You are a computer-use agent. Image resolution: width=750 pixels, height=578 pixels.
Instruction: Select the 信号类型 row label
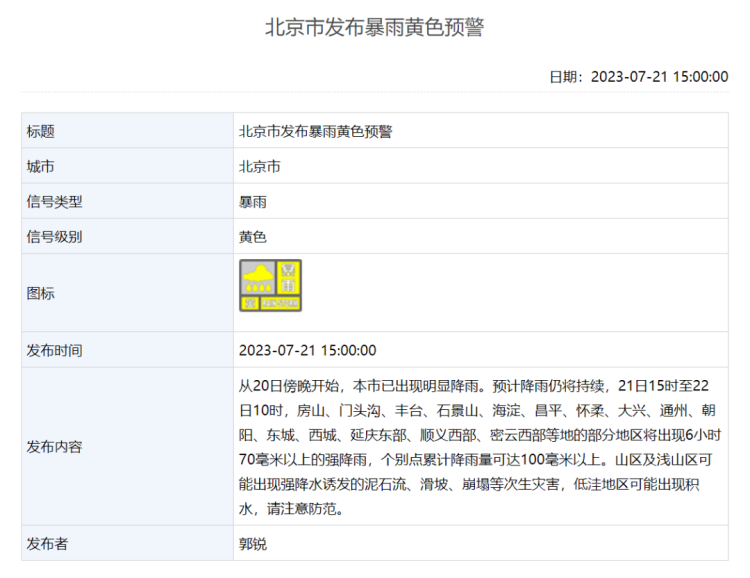(x=55, y=202)
